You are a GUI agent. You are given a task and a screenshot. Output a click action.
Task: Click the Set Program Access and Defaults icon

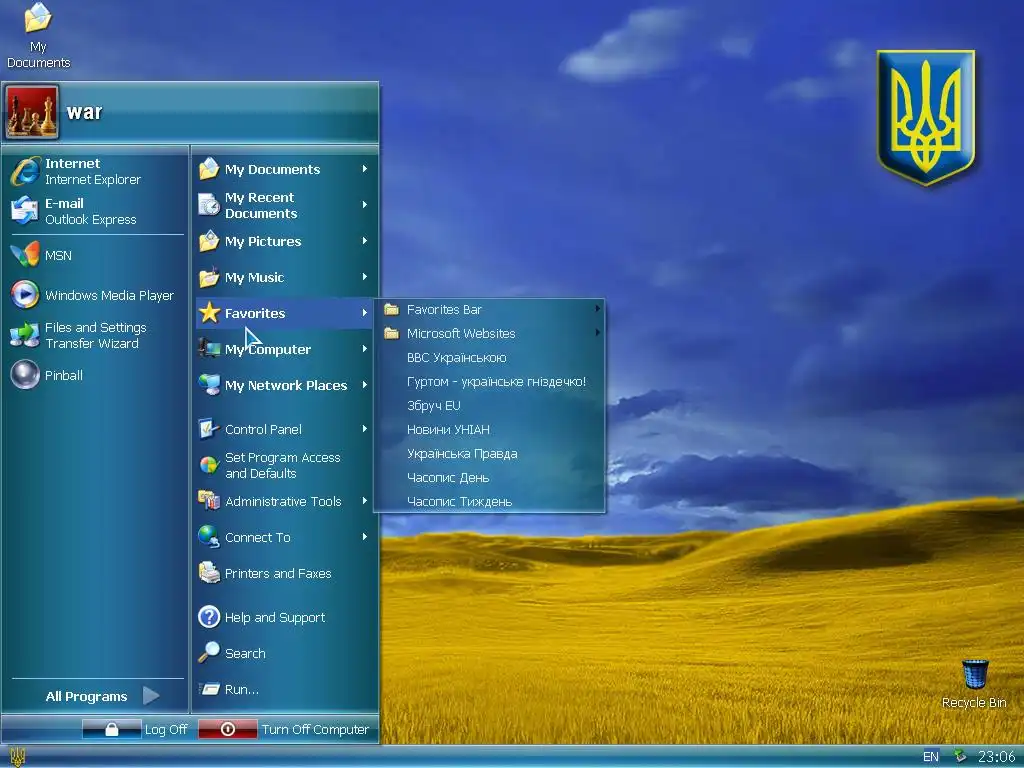click(x=209, y=465)
